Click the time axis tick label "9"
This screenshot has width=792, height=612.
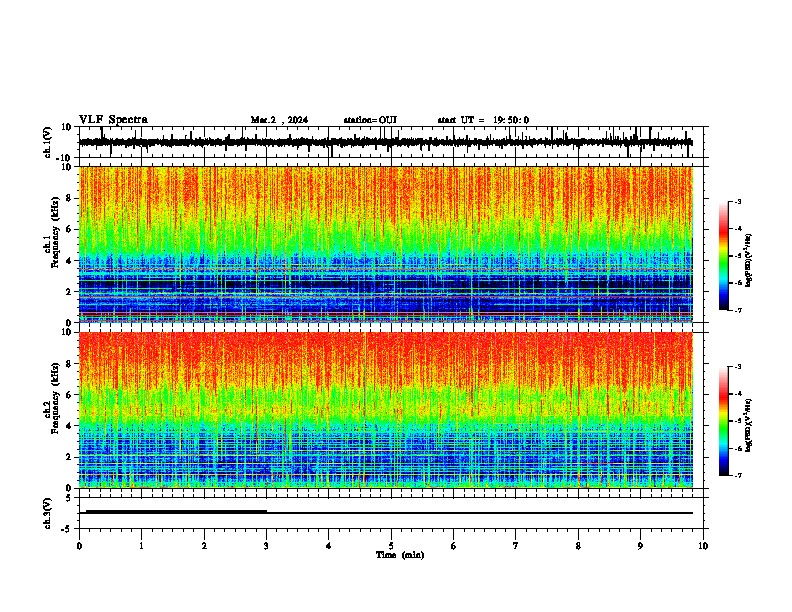pyautogui.click(x=640, y=546)
